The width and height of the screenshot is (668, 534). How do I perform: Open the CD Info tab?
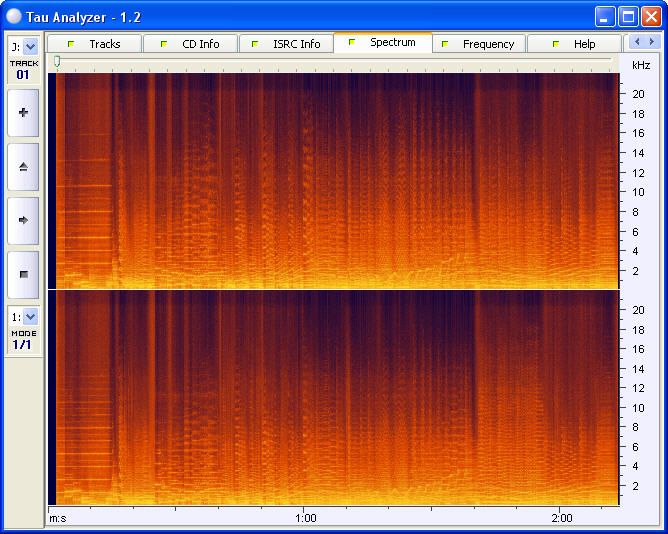(x=191, y=44)
